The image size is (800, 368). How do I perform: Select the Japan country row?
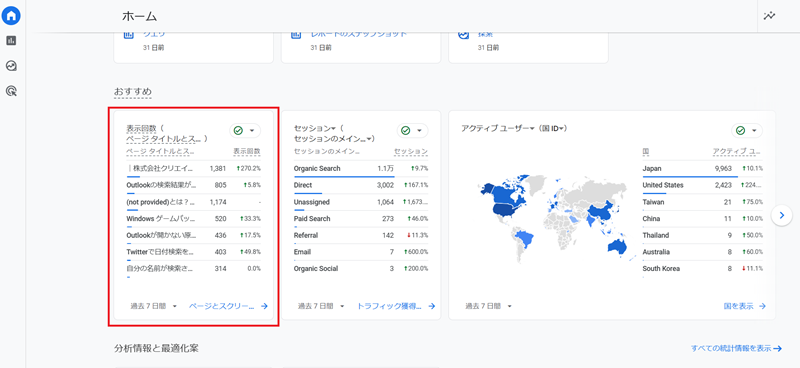tap(703, 169)
